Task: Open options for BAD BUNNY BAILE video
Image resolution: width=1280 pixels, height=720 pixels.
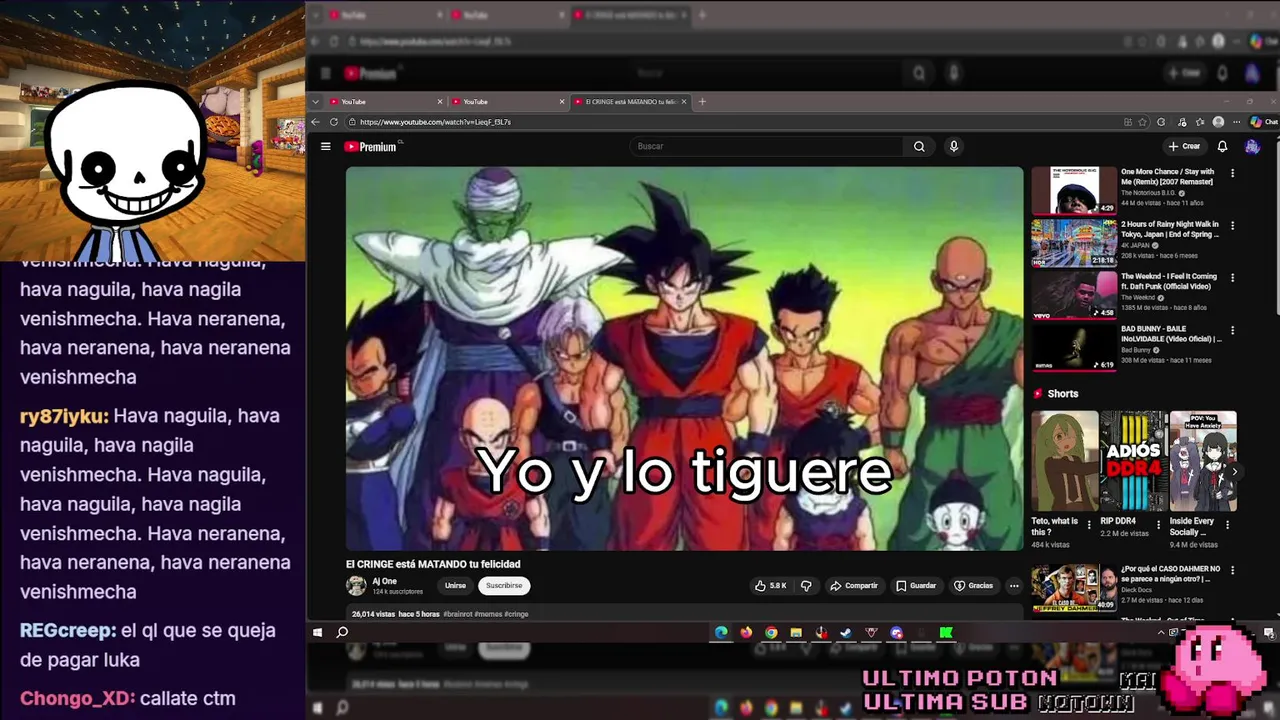Action: pos(1232,329)
